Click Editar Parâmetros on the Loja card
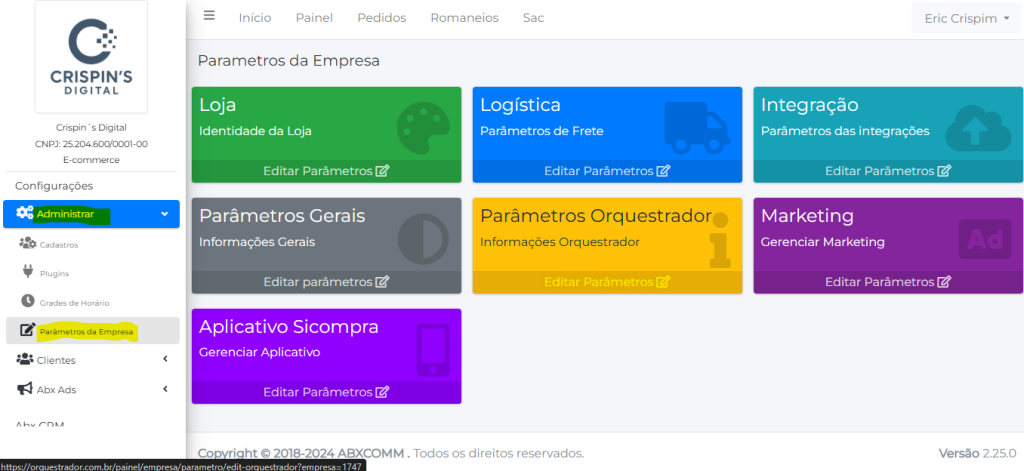The image size is (1024, 471). coord(326,171)
